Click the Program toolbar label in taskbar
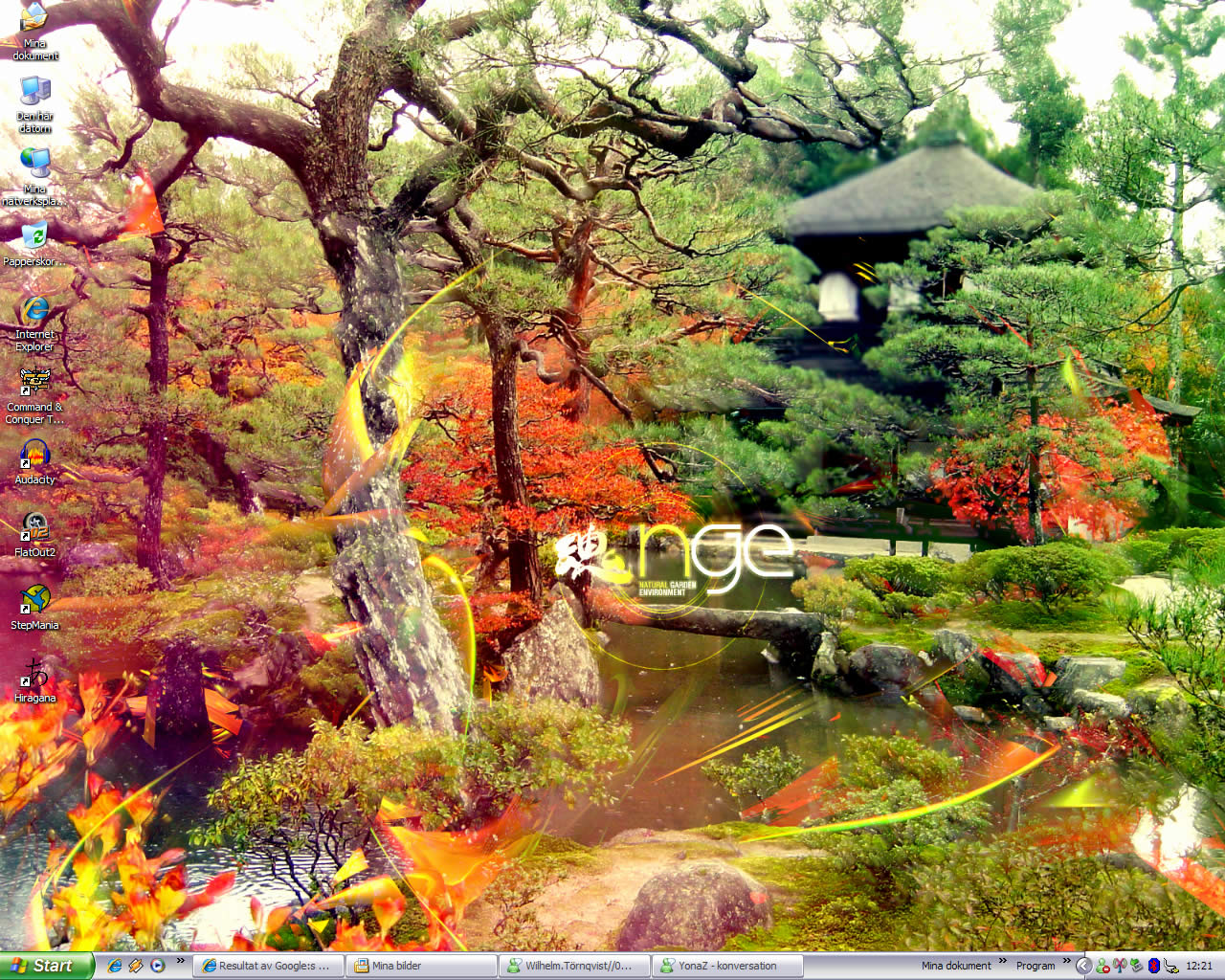 [1036, 966]
